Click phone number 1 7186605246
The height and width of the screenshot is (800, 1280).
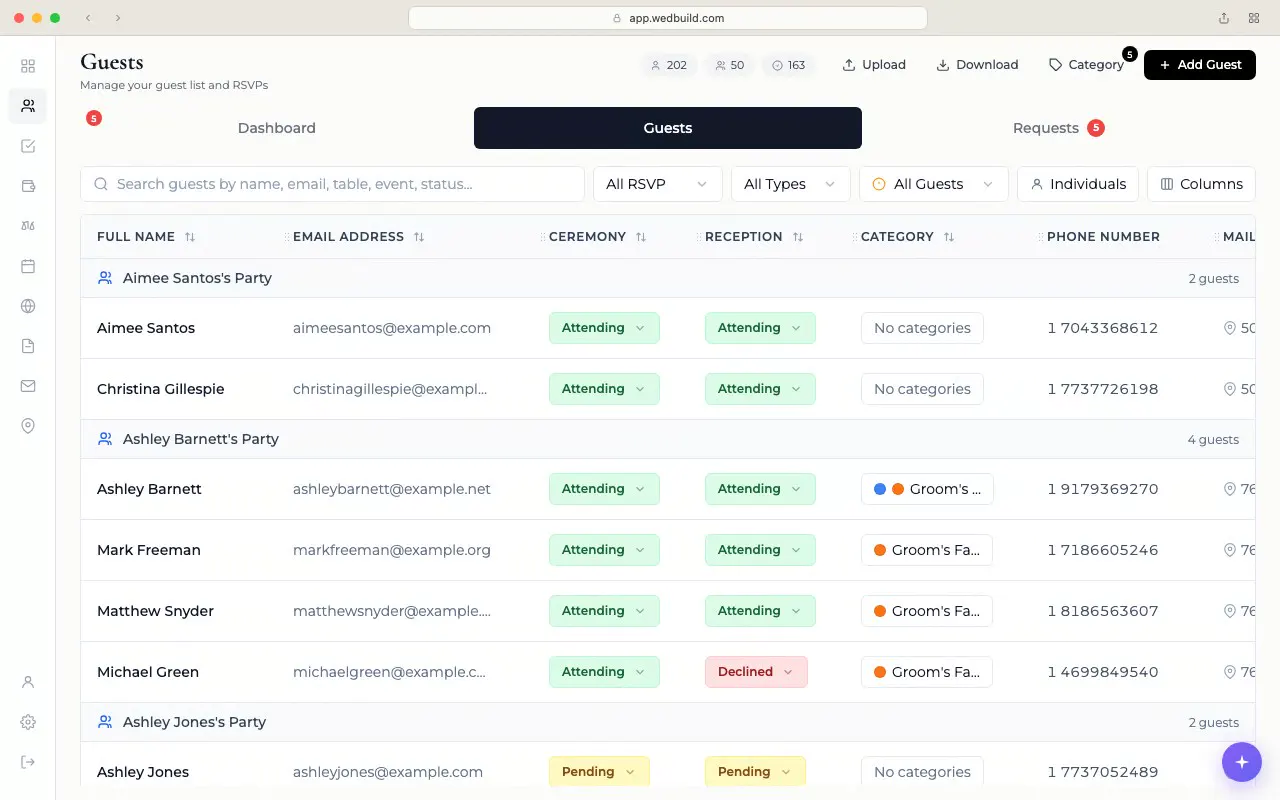(x=1103, y=550)
